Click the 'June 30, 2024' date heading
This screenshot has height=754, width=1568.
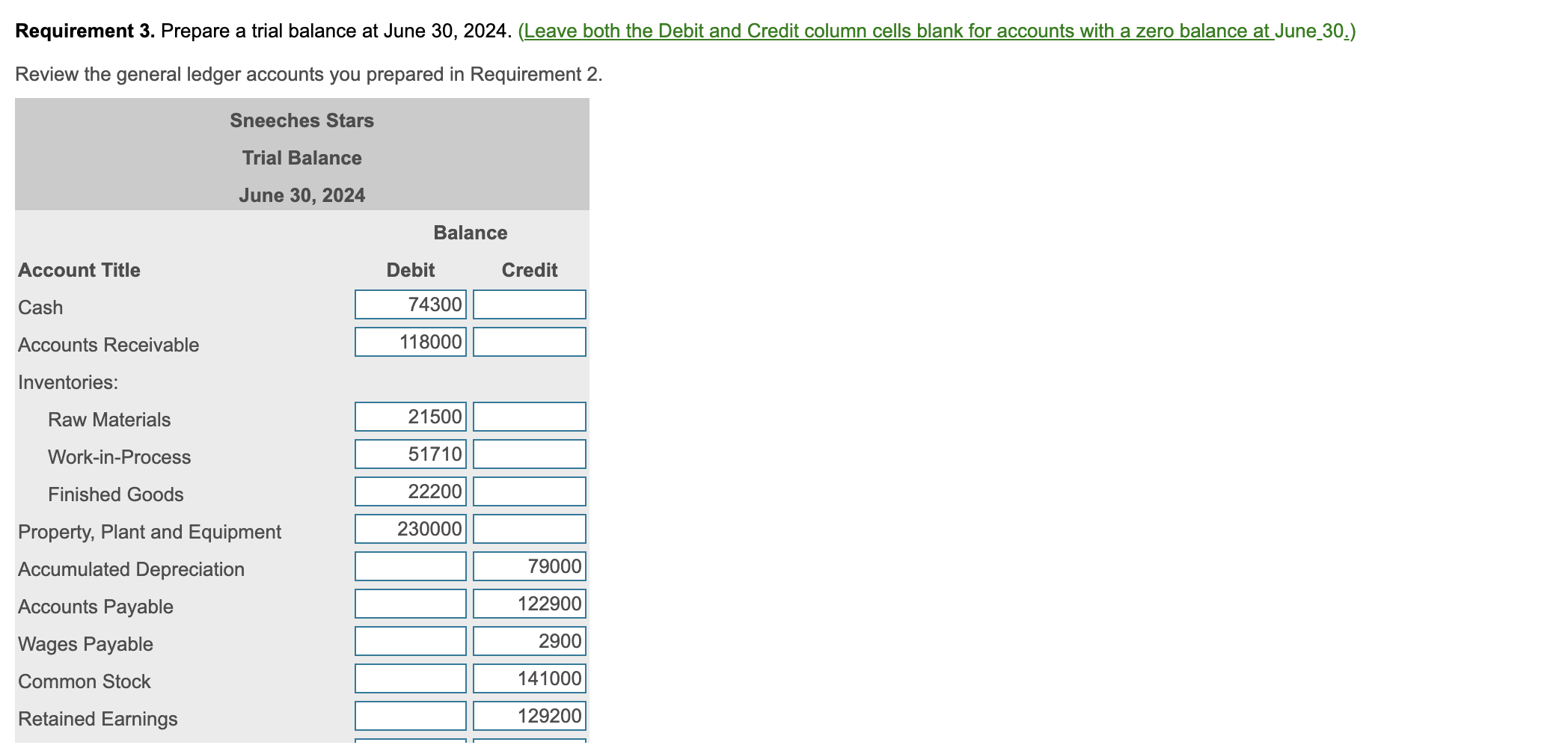click(x=302, y=195)
